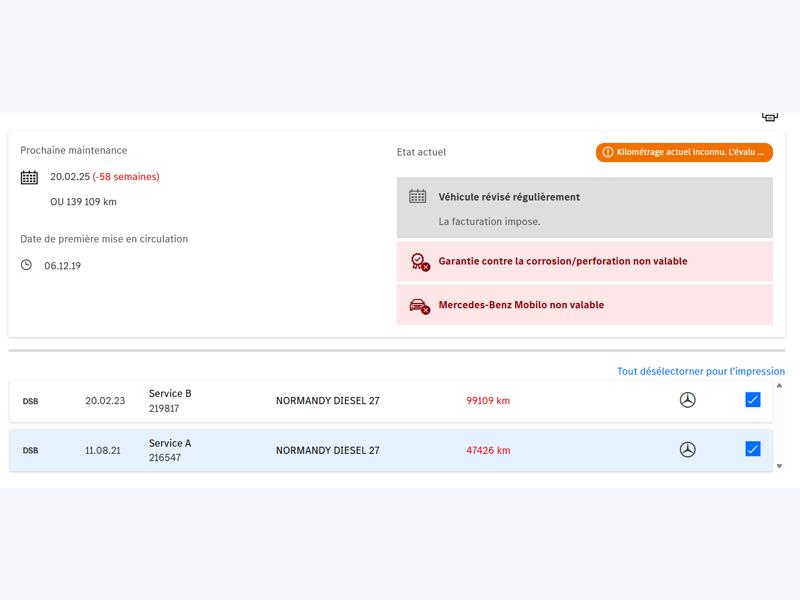Select the Service A 216547 entry

click(x=170, y=450)
